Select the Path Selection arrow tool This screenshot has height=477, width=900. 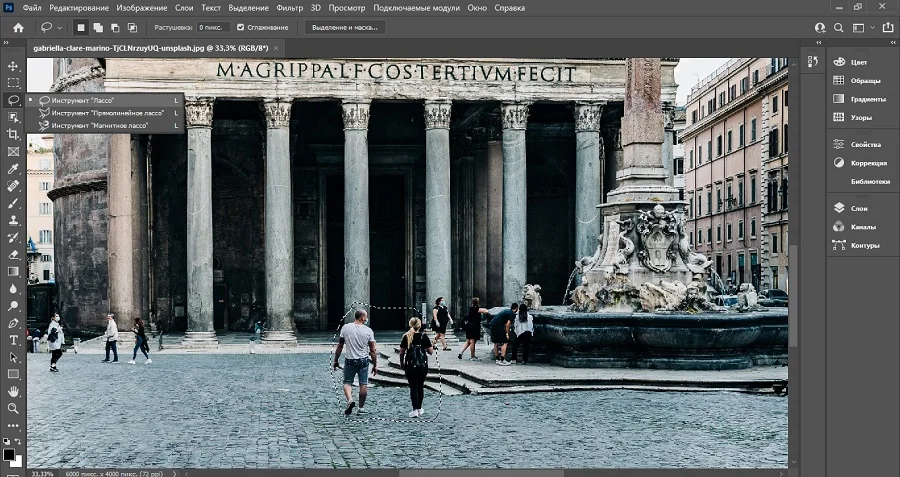click(13, 357)
